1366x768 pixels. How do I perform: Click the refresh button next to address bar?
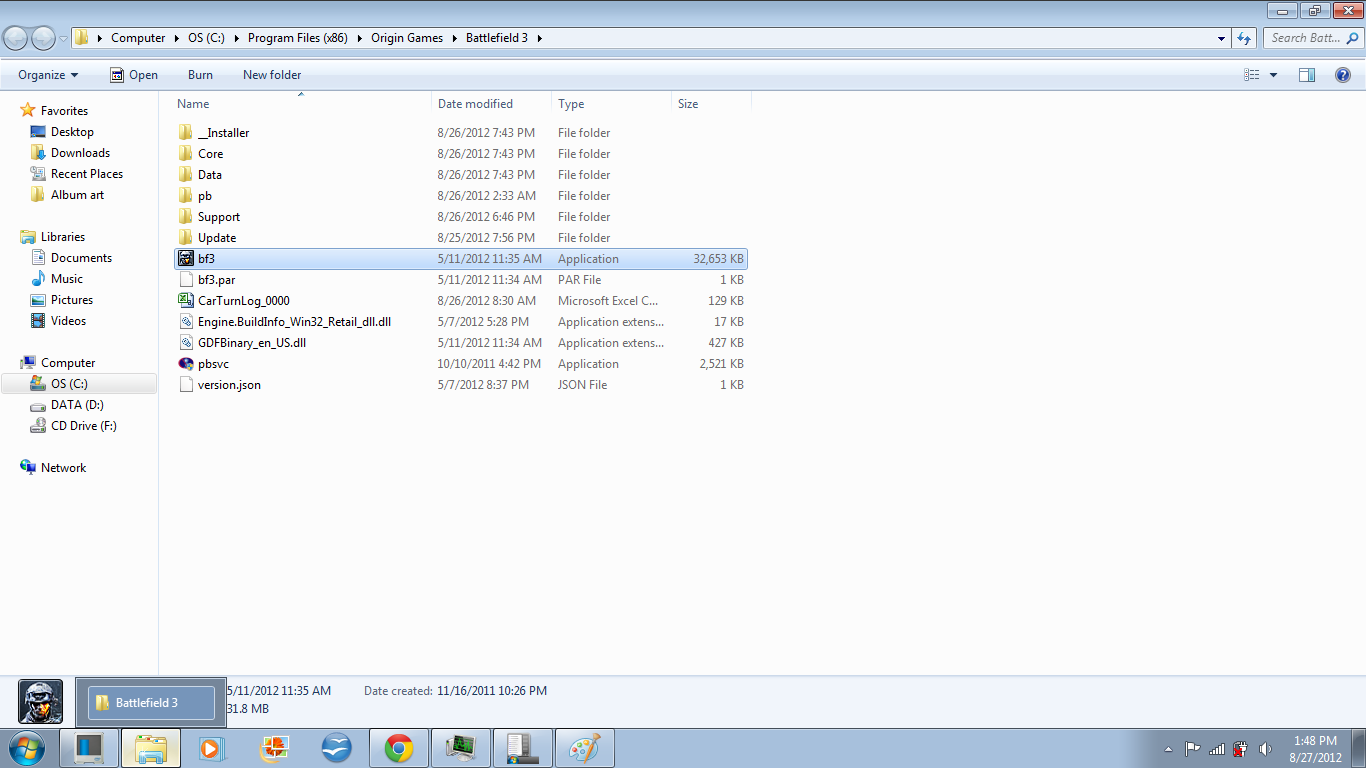coord(1244,38)
